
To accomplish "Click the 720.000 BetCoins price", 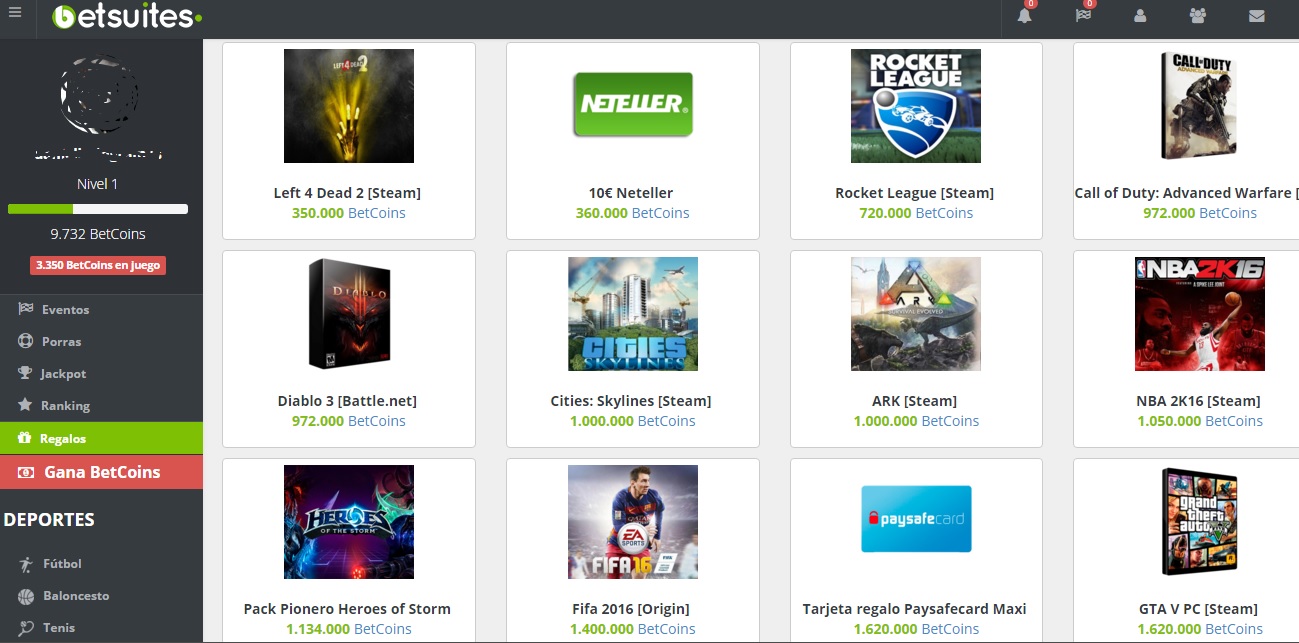I will point(916,213).
